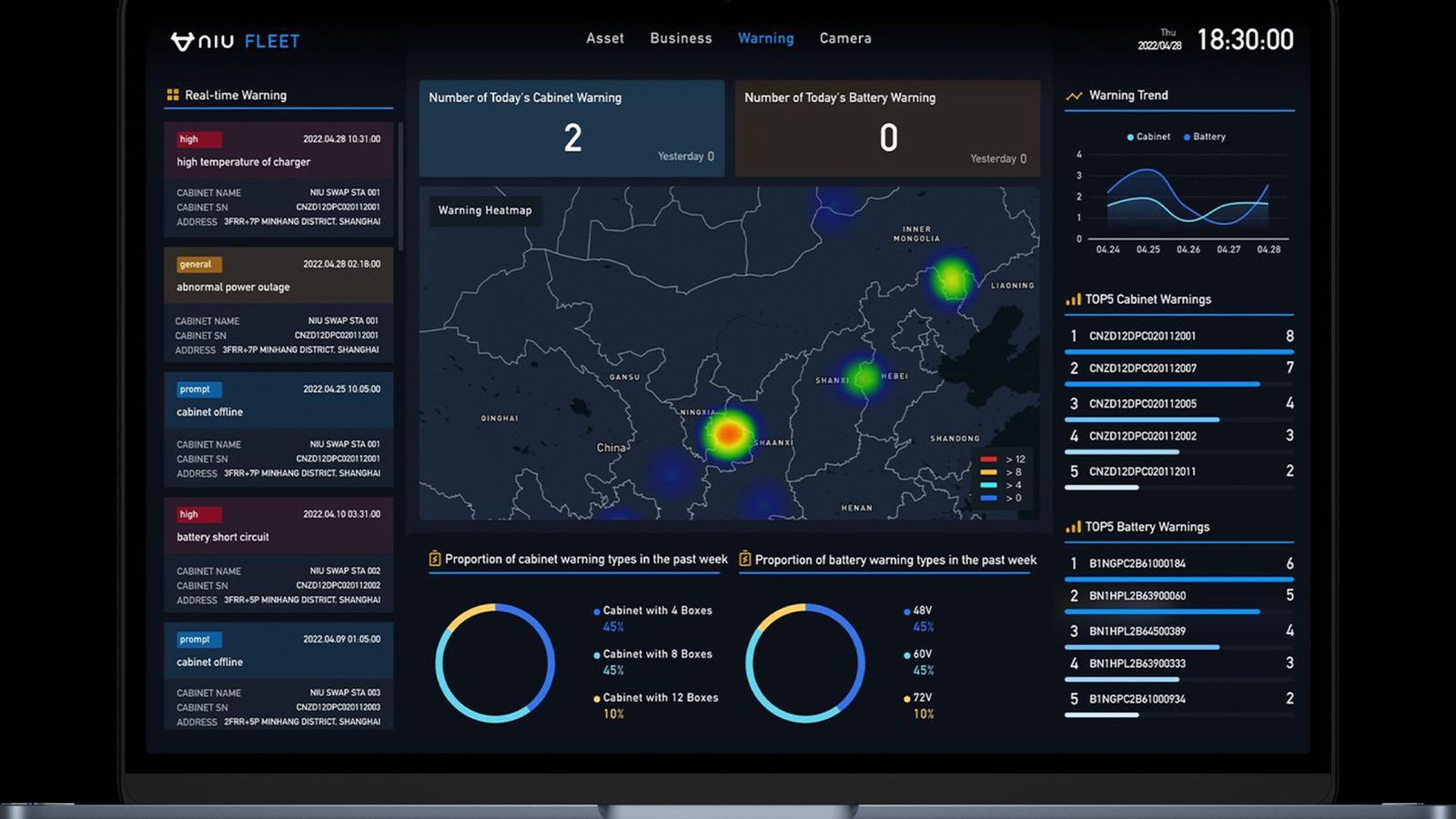
Task: Click the battery warning proportion clipboard icon
Action: 745,559
